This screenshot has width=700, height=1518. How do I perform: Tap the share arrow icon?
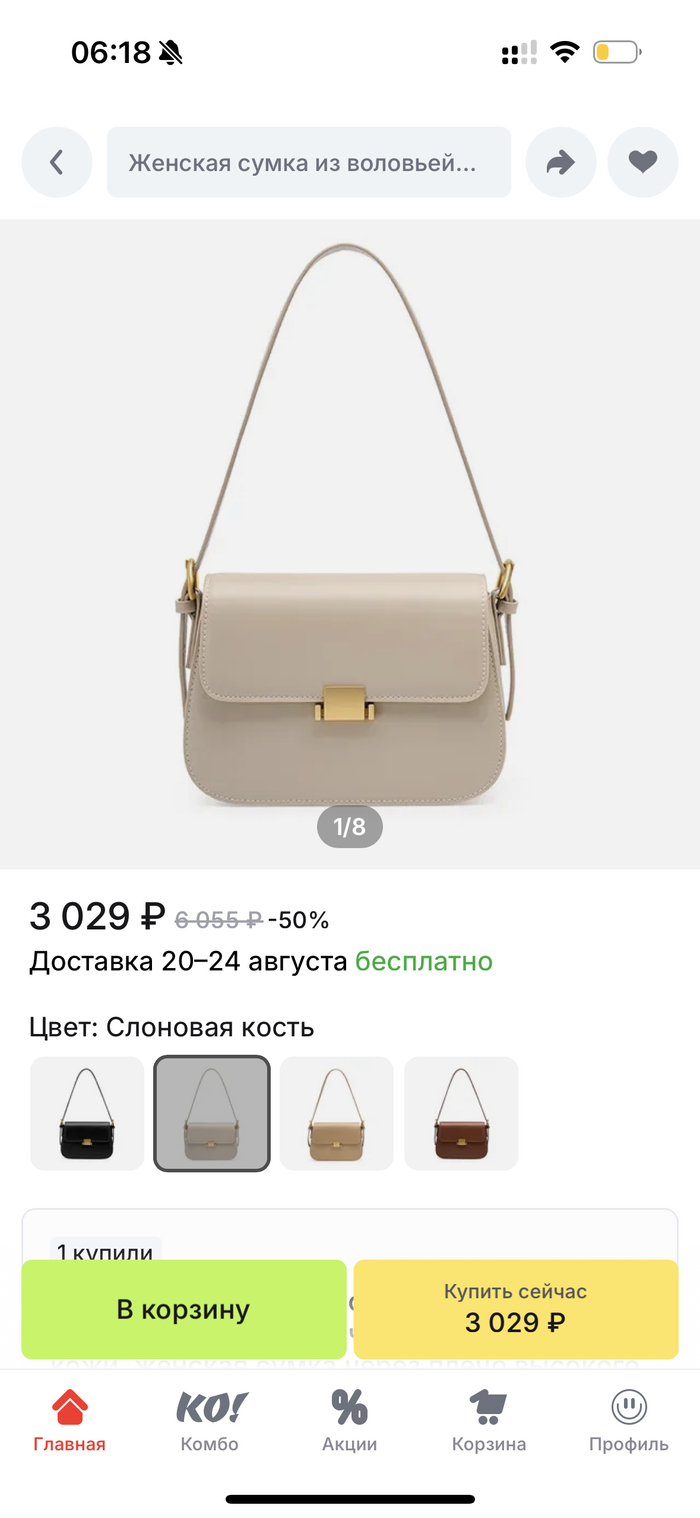[561, 162]
